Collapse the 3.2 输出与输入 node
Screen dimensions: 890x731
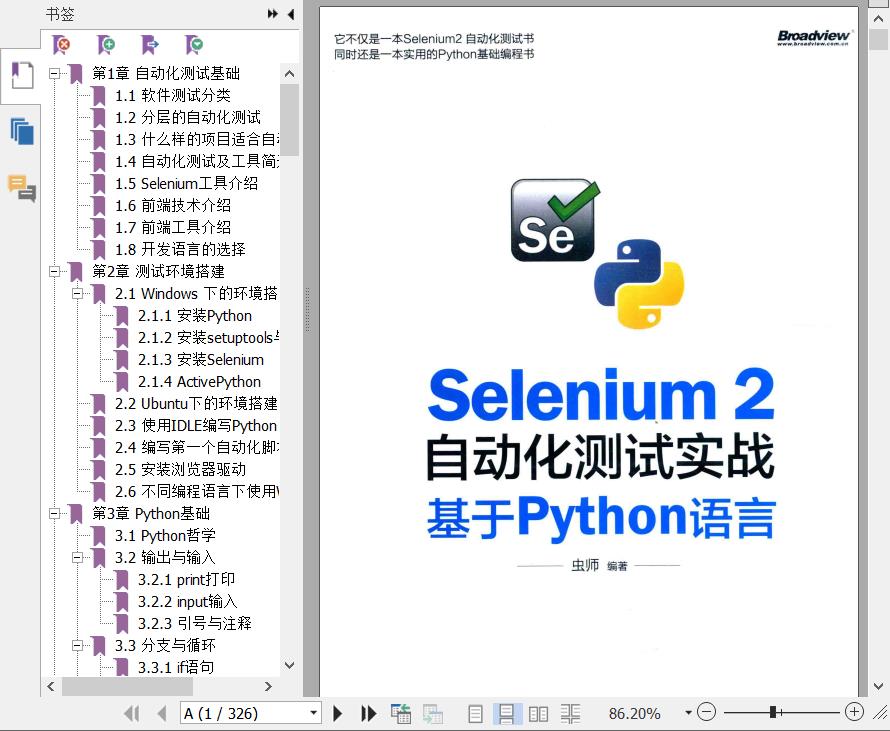77,557
